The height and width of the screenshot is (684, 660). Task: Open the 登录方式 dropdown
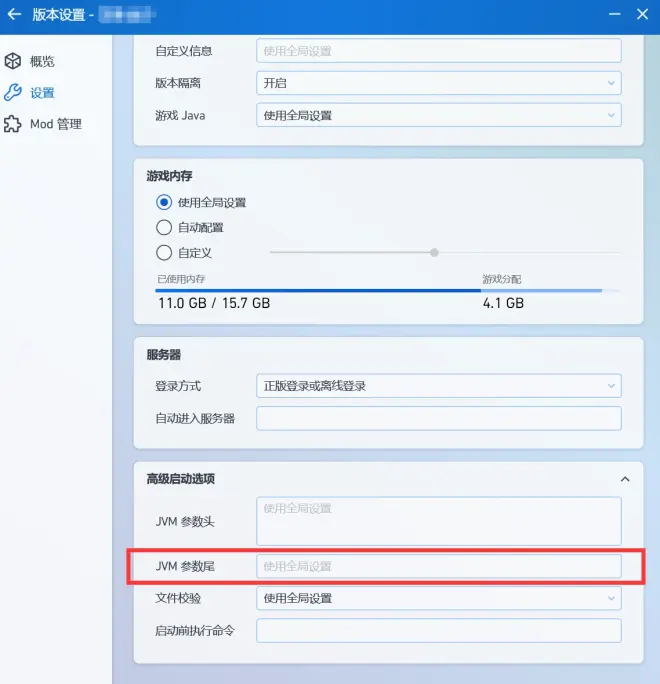[x=438, y=386]
